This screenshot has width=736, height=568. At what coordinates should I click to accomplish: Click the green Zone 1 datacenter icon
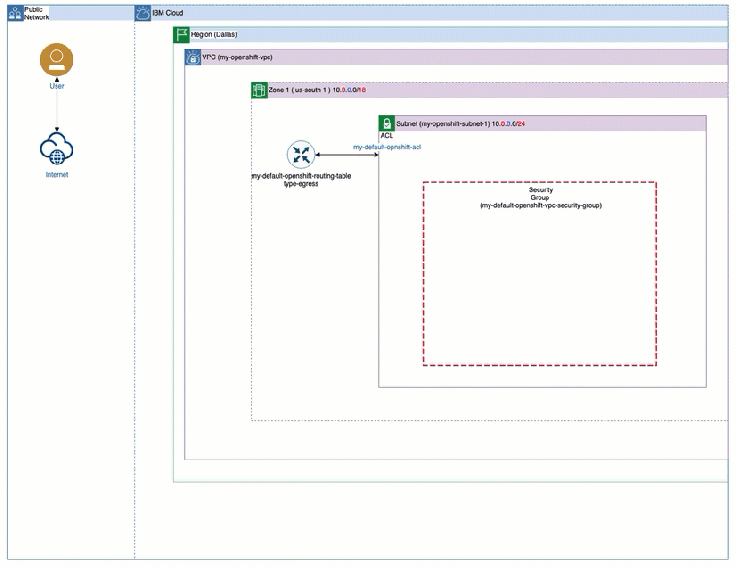[x=259, y=90]
